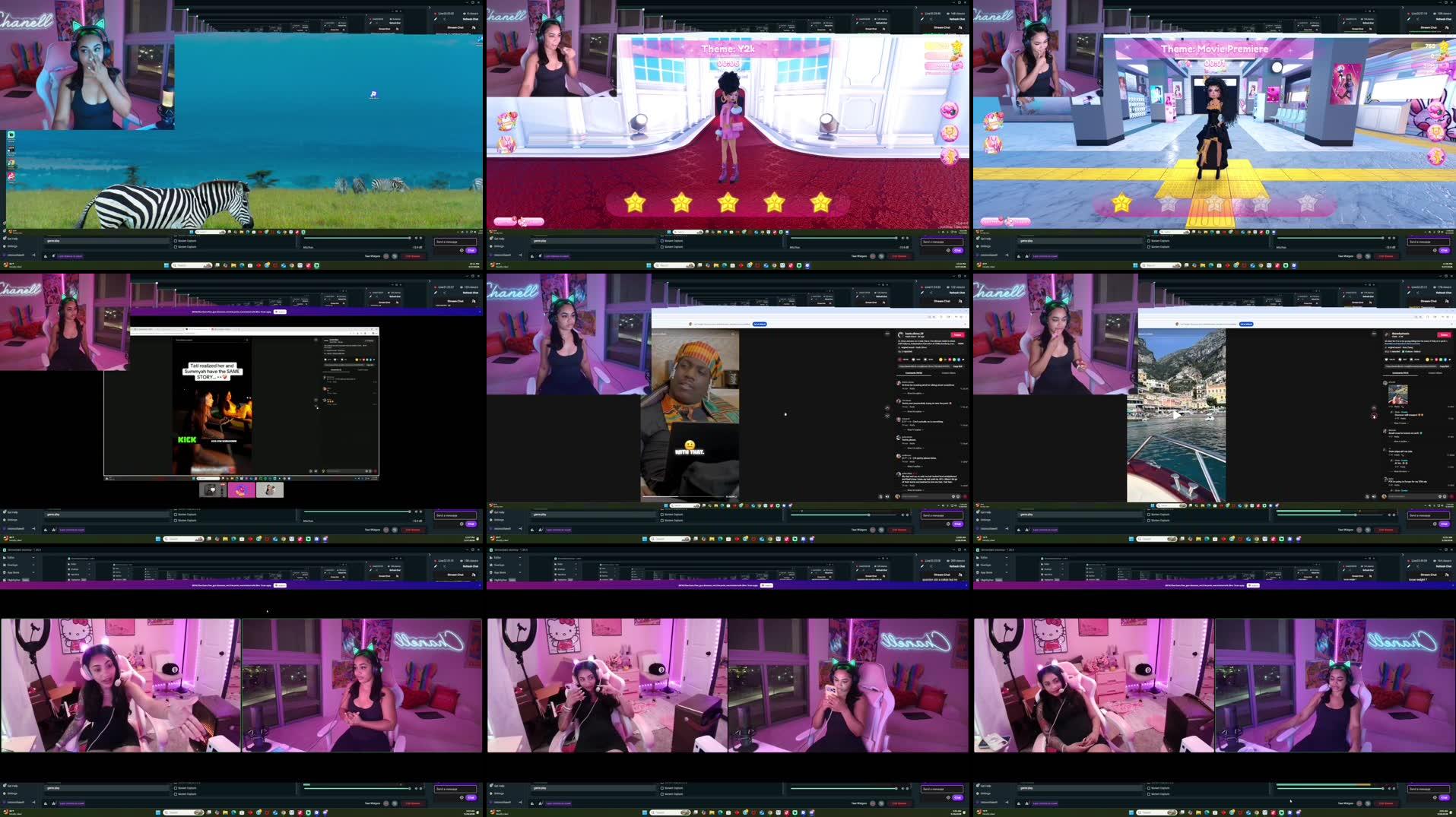Expand Editor chevron in bottom-left tile
The height and width of the screenshot is (817, 1456).
(33, 558)
